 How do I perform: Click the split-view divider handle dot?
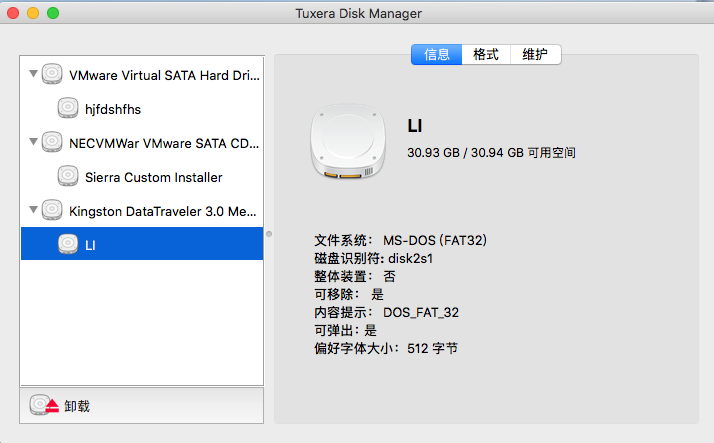269,234
